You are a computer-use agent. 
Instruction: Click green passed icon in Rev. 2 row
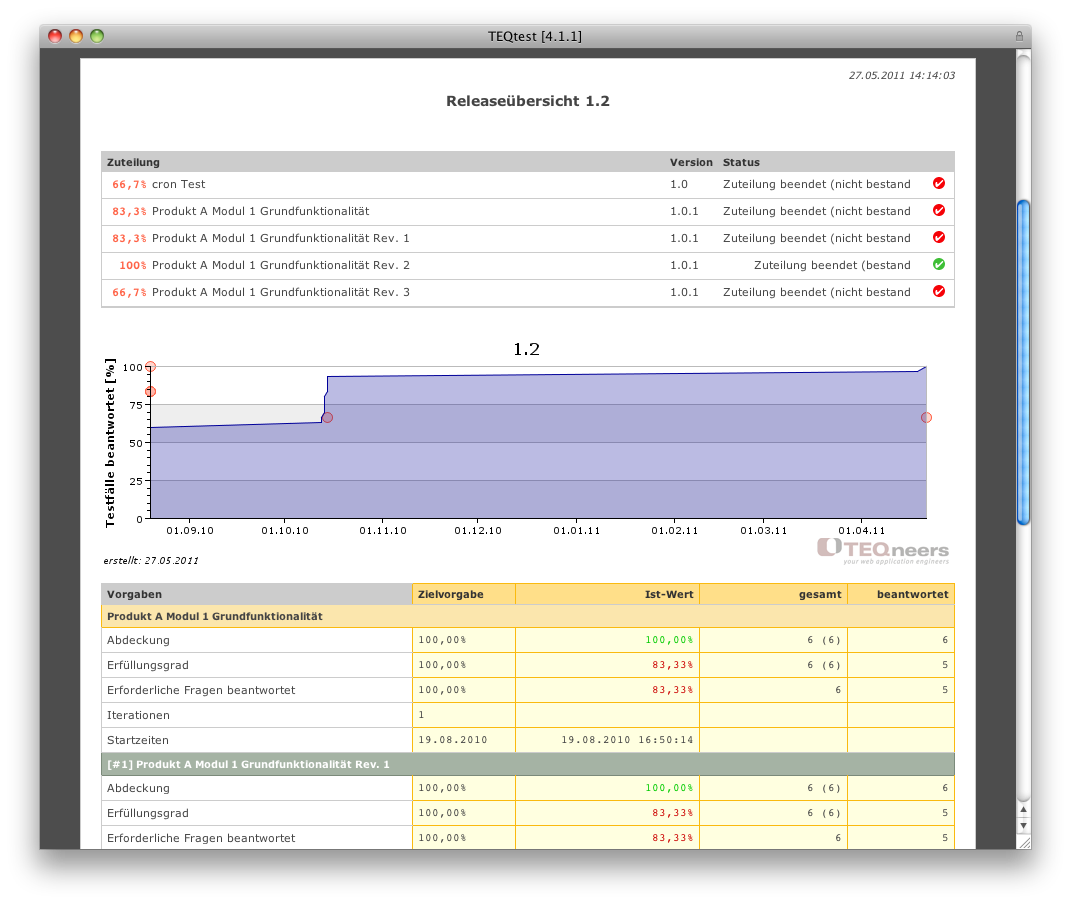point(939,264)
